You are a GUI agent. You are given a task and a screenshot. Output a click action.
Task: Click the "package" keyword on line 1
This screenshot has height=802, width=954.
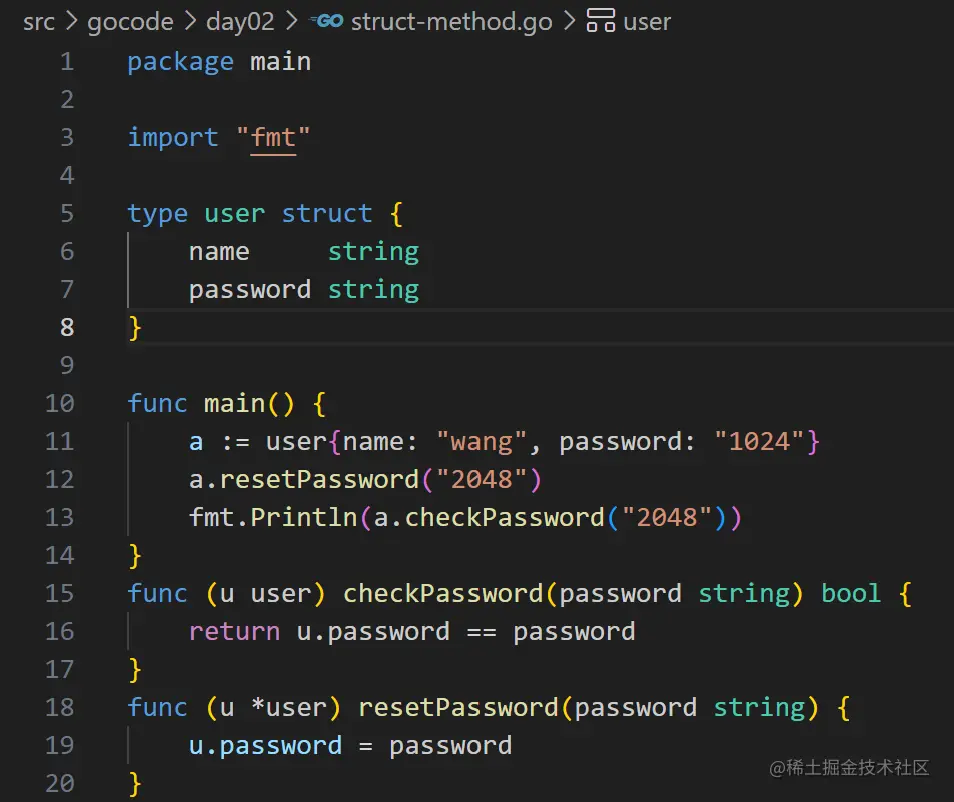point(180,63)
